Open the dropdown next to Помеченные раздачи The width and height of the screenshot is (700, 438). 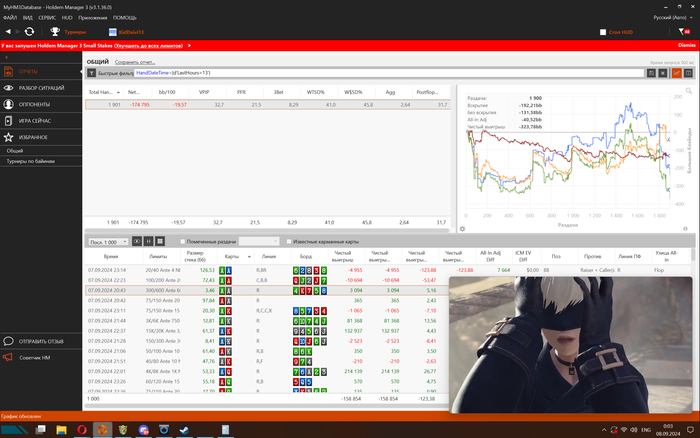coord(259,242)
